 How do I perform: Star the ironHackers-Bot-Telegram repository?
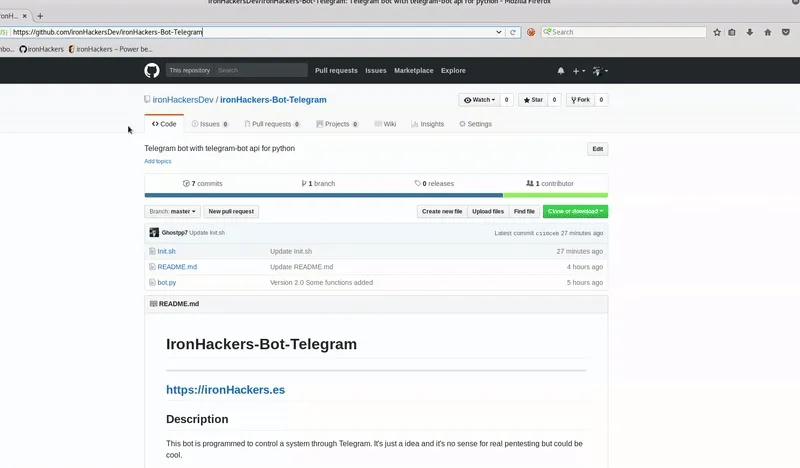pos(533,100)
